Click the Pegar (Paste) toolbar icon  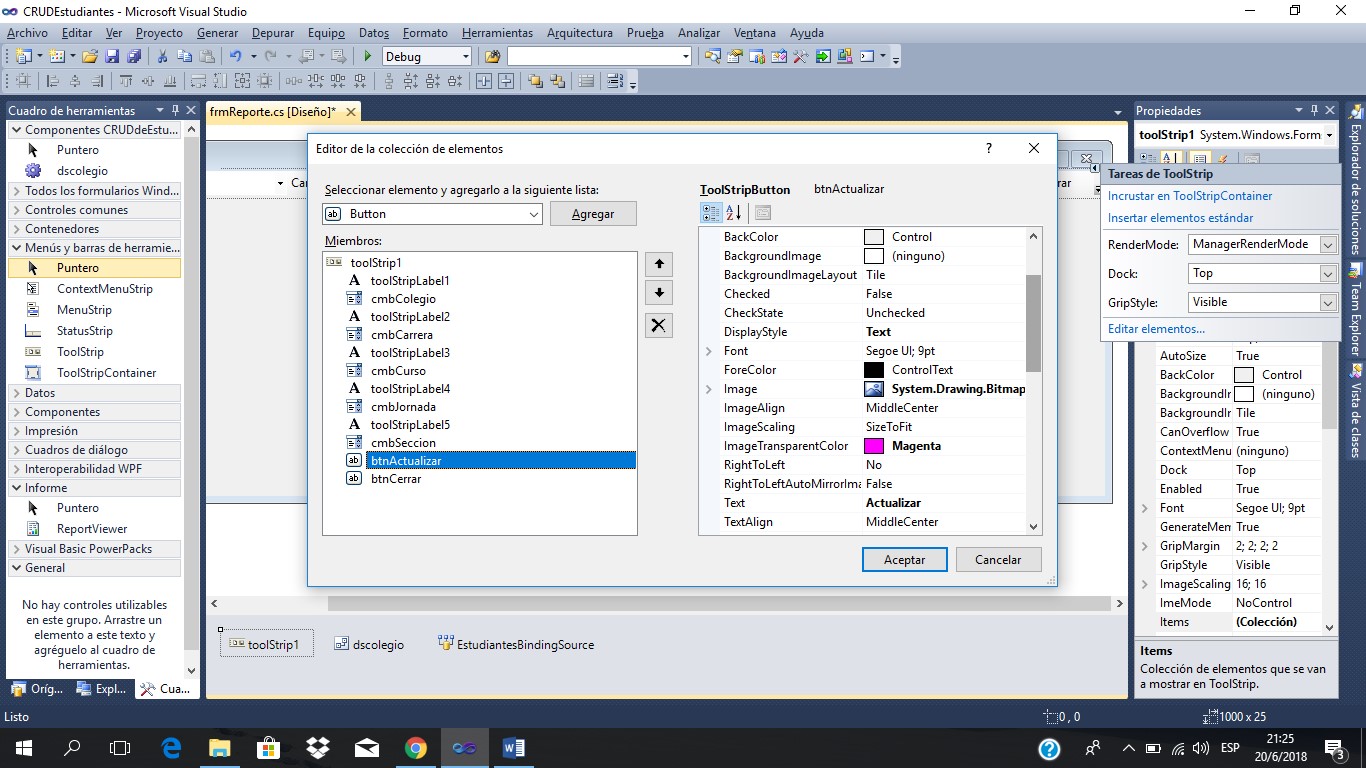click(x=209, y=56)
